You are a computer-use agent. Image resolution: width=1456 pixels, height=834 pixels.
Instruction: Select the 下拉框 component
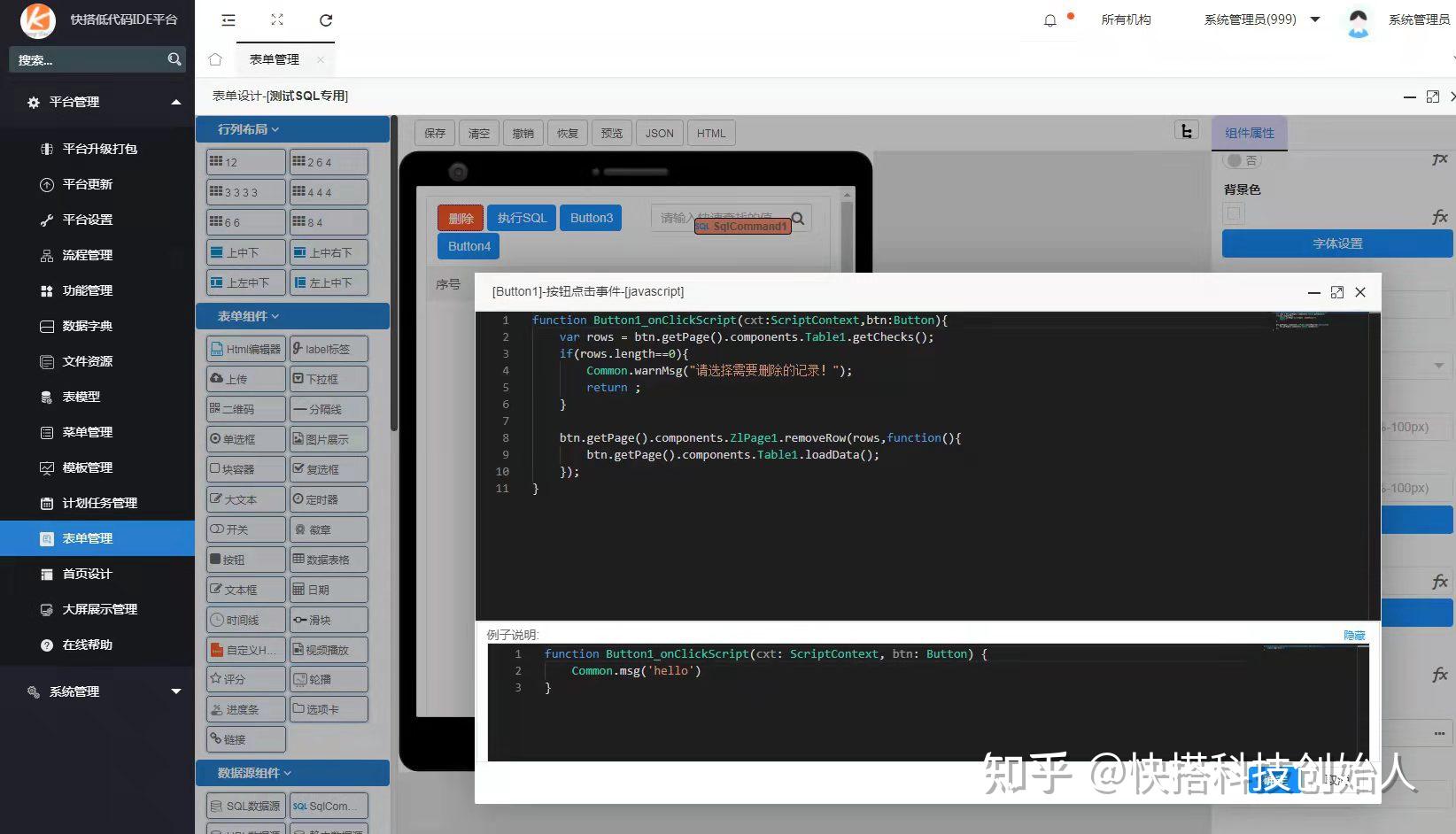tap(329, 379)
